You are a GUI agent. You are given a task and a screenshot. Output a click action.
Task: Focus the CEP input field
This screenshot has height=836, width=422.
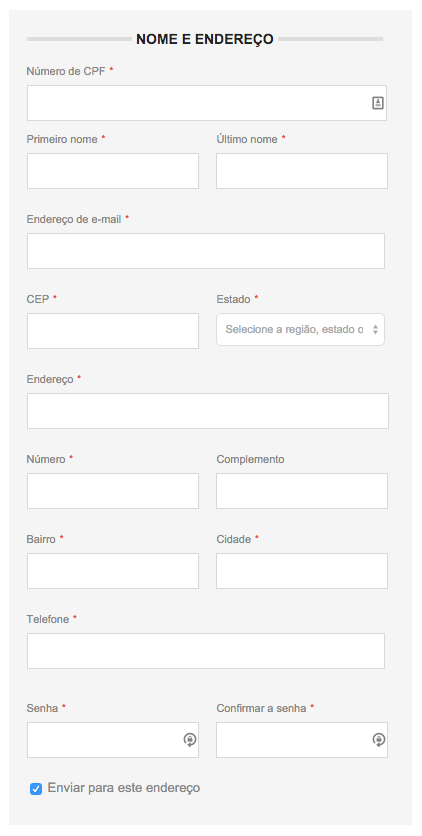click(x=113, y=331)
